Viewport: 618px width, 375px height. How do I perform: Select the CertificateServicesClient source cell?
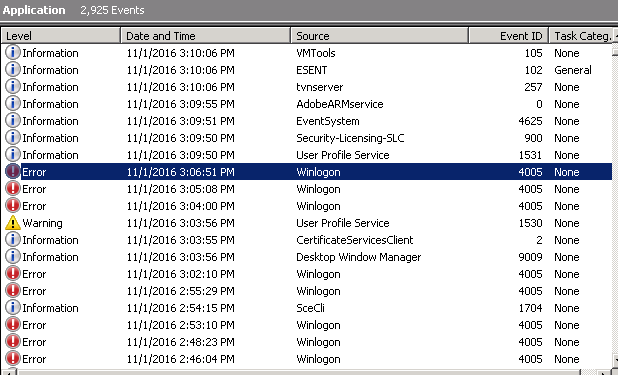(355, 240)
